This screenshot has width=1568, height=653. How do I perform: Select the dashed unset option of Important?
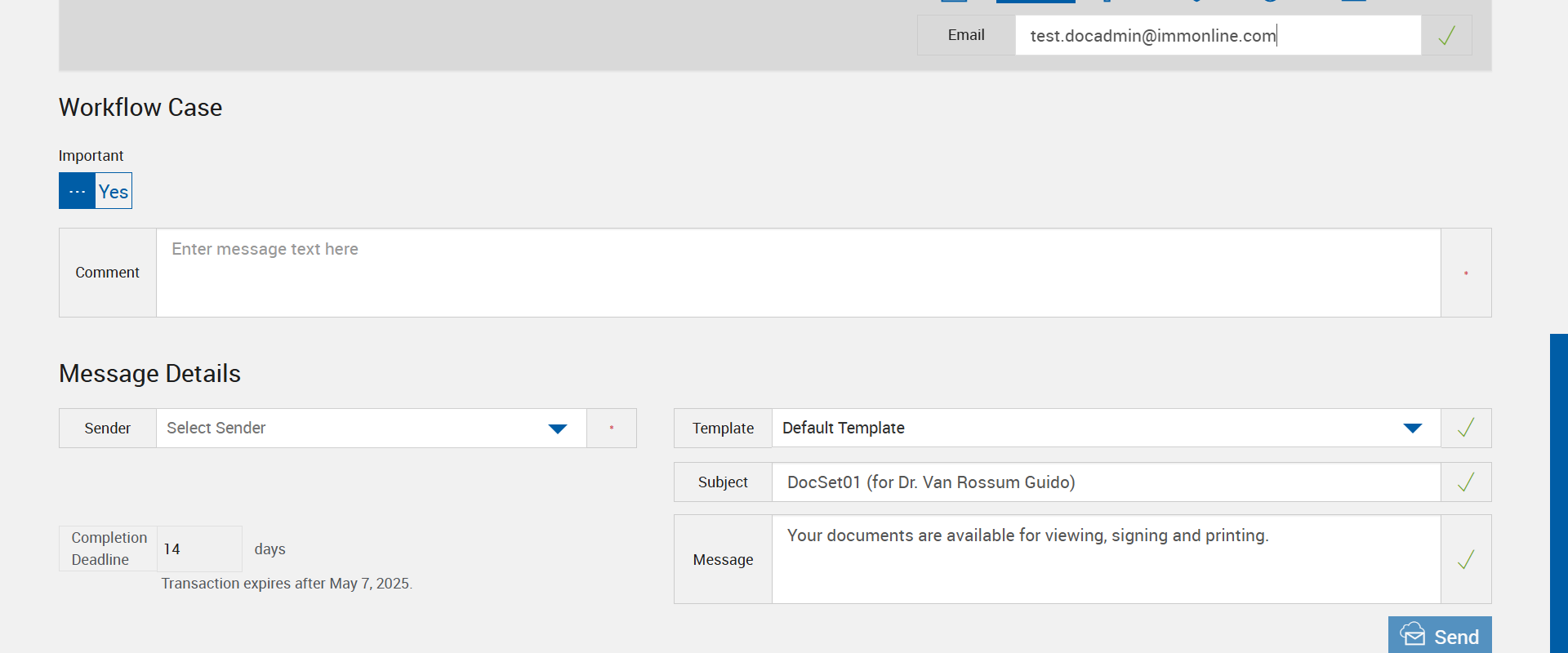77,191
